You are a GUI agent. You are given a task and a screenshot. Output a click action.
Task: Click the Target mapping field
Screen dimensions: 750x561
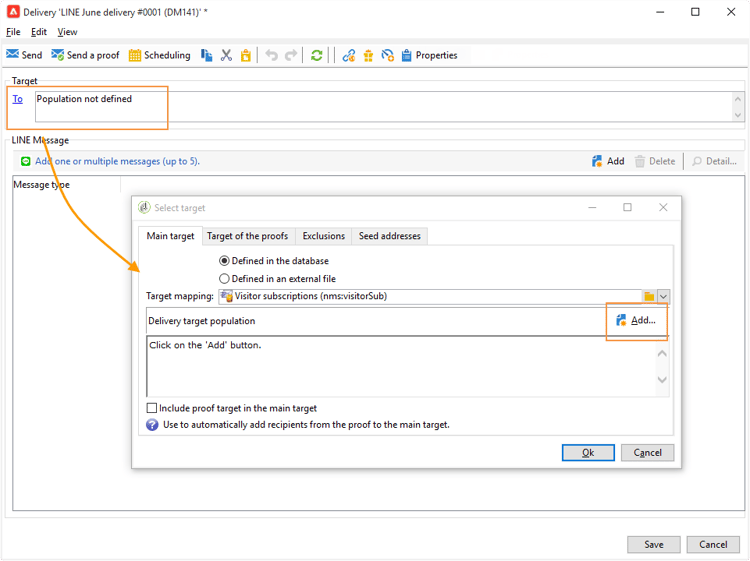[430, 296]
